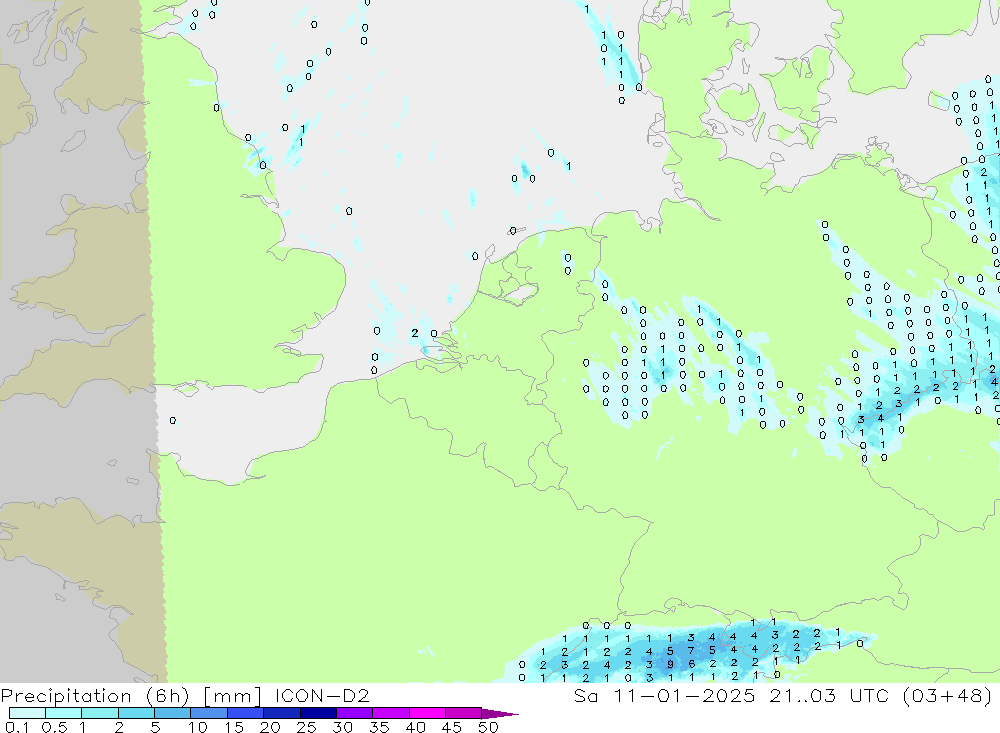
Task: Click the arrow tip above 50 mm
Action: pos(500,714)
